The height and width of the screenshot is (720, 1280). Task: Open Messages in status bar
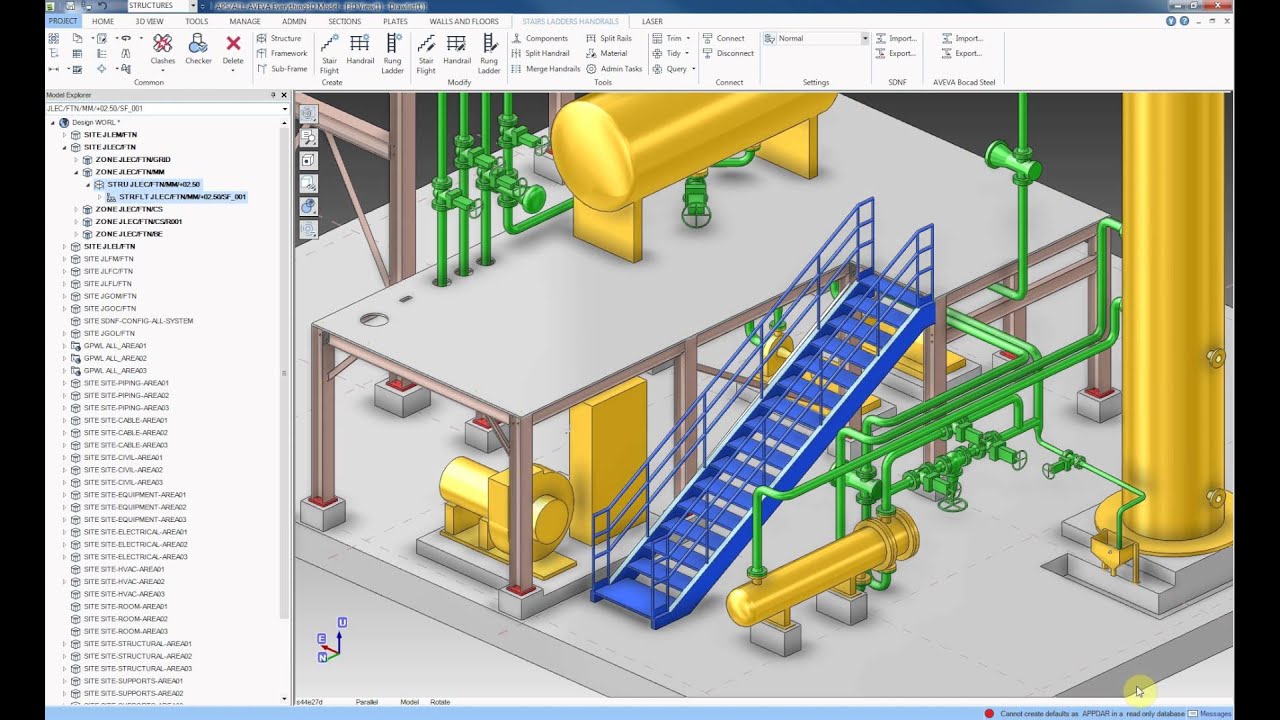pyautogui.click(x=1210, y=713)
